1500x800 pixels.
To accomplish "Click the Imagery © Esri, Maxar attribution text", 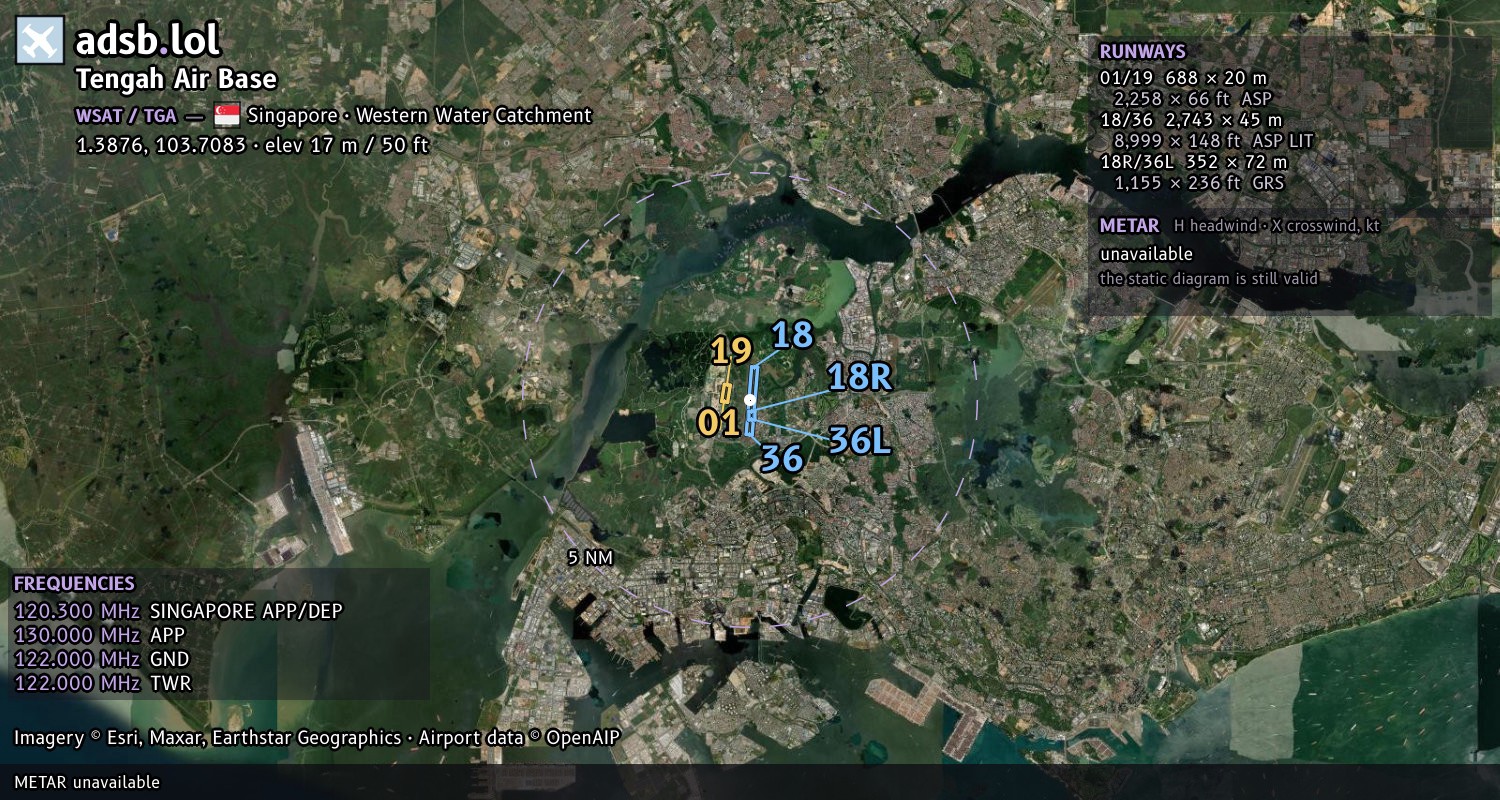I will pyautogui.click(x=317, y=738).
